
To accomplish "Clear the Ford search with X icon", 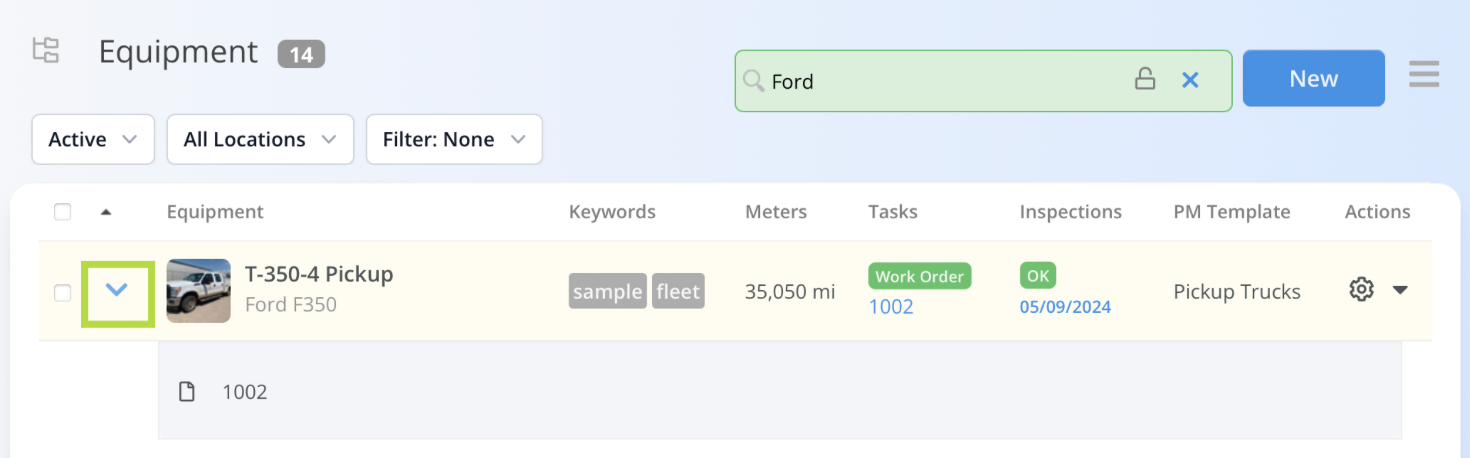I will [x=1190, y=80].
